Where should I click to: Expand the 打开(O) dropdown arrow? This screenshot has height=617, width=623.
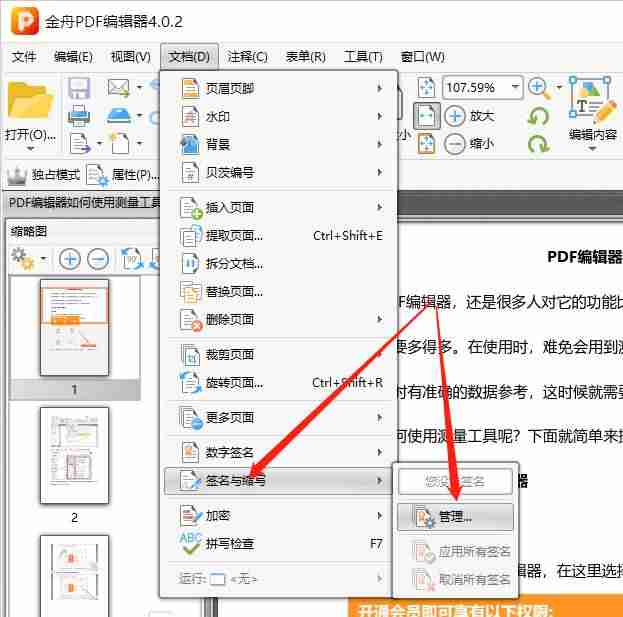tap(30, 149)
